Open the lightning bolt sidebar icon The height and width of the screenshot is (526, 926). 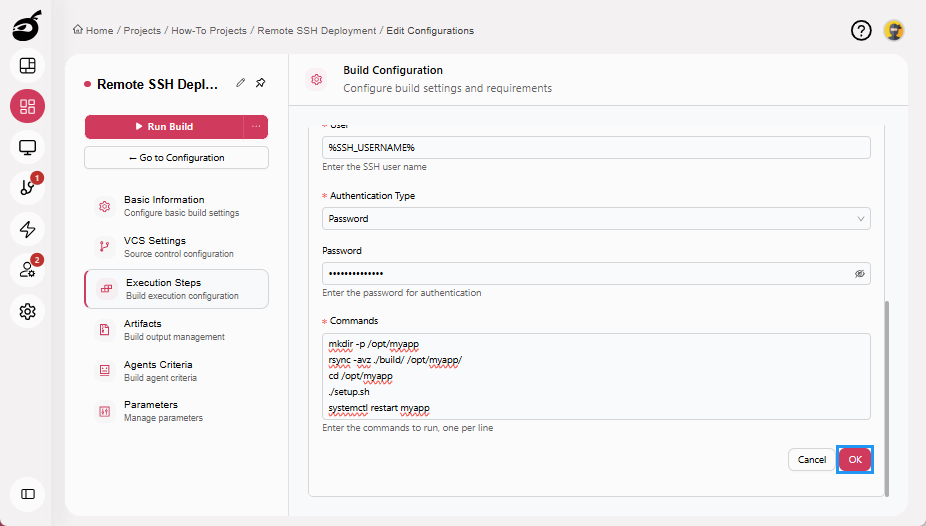28,229
